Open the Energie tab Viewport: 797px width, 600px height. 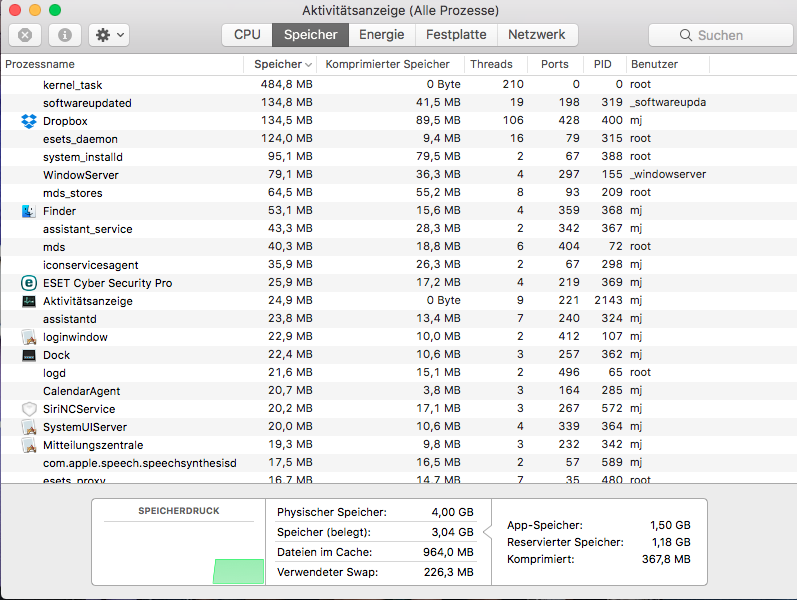point(382,35)
